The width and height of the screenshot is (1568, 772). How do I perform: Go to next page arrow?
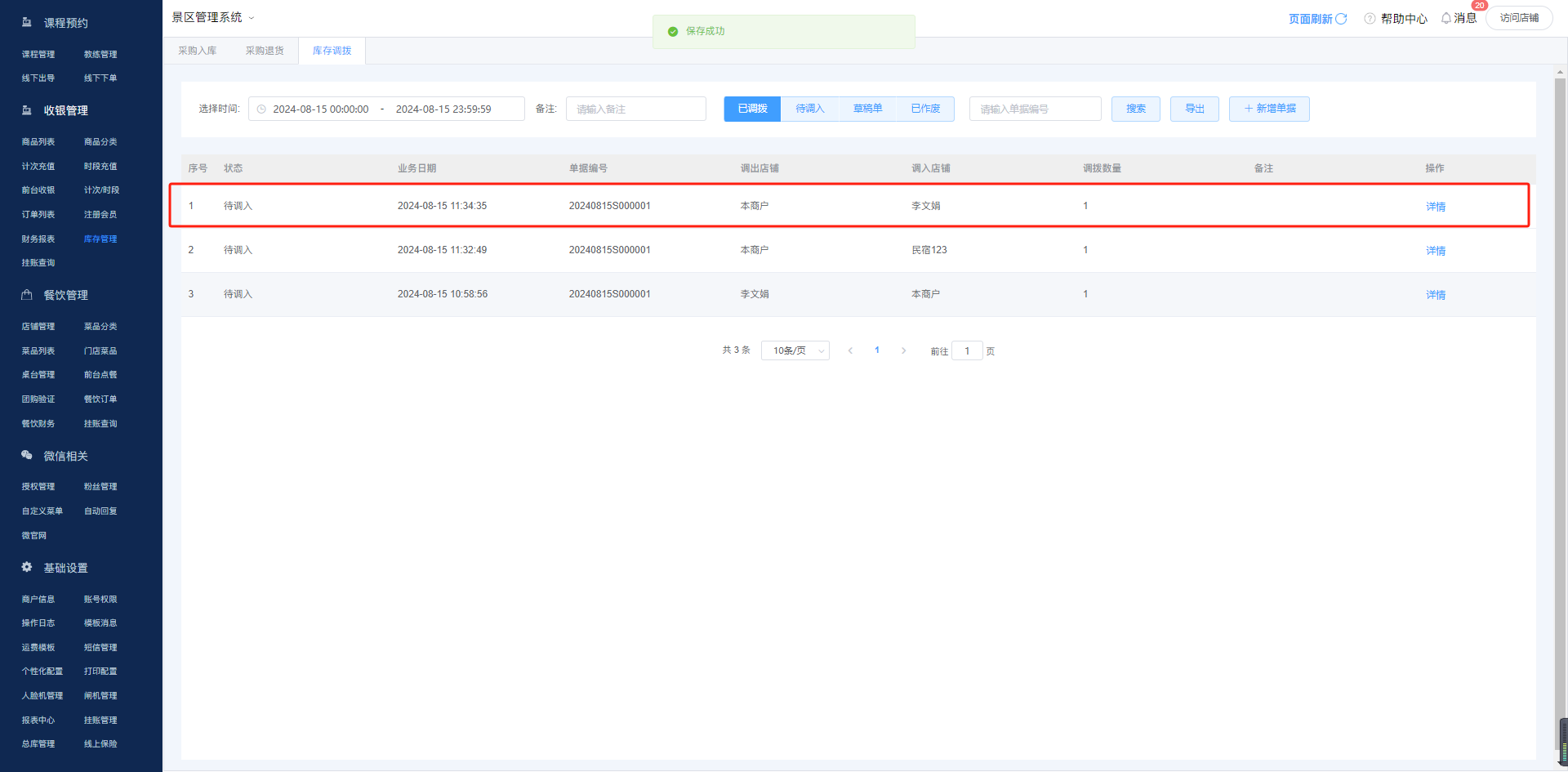tap(903, 350)
